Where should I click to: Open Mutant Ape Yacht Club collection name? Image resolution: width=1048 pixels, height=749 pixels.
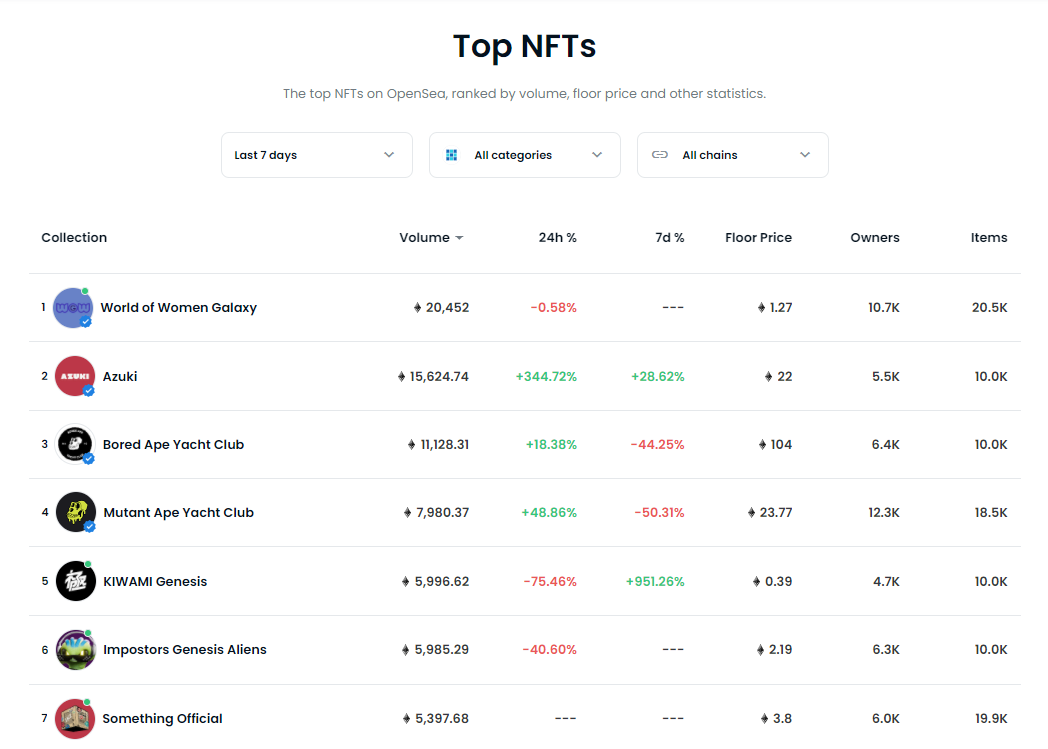click(x=178, y=513)
